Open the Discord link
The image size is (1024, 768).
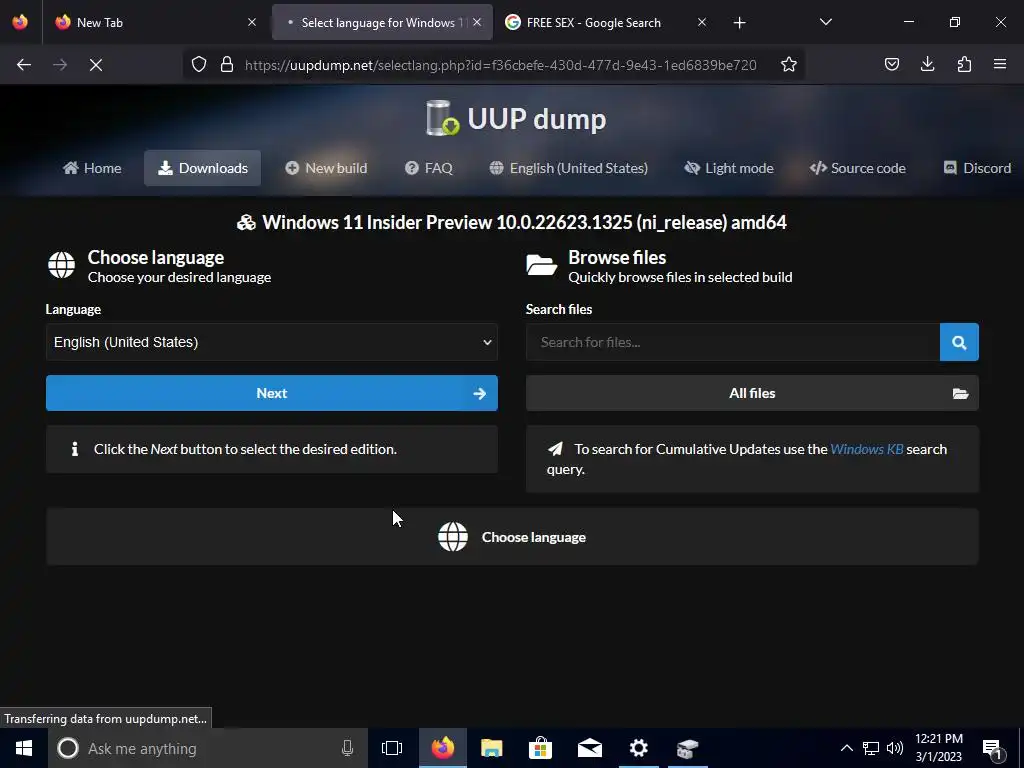click(x=977, y=168)
